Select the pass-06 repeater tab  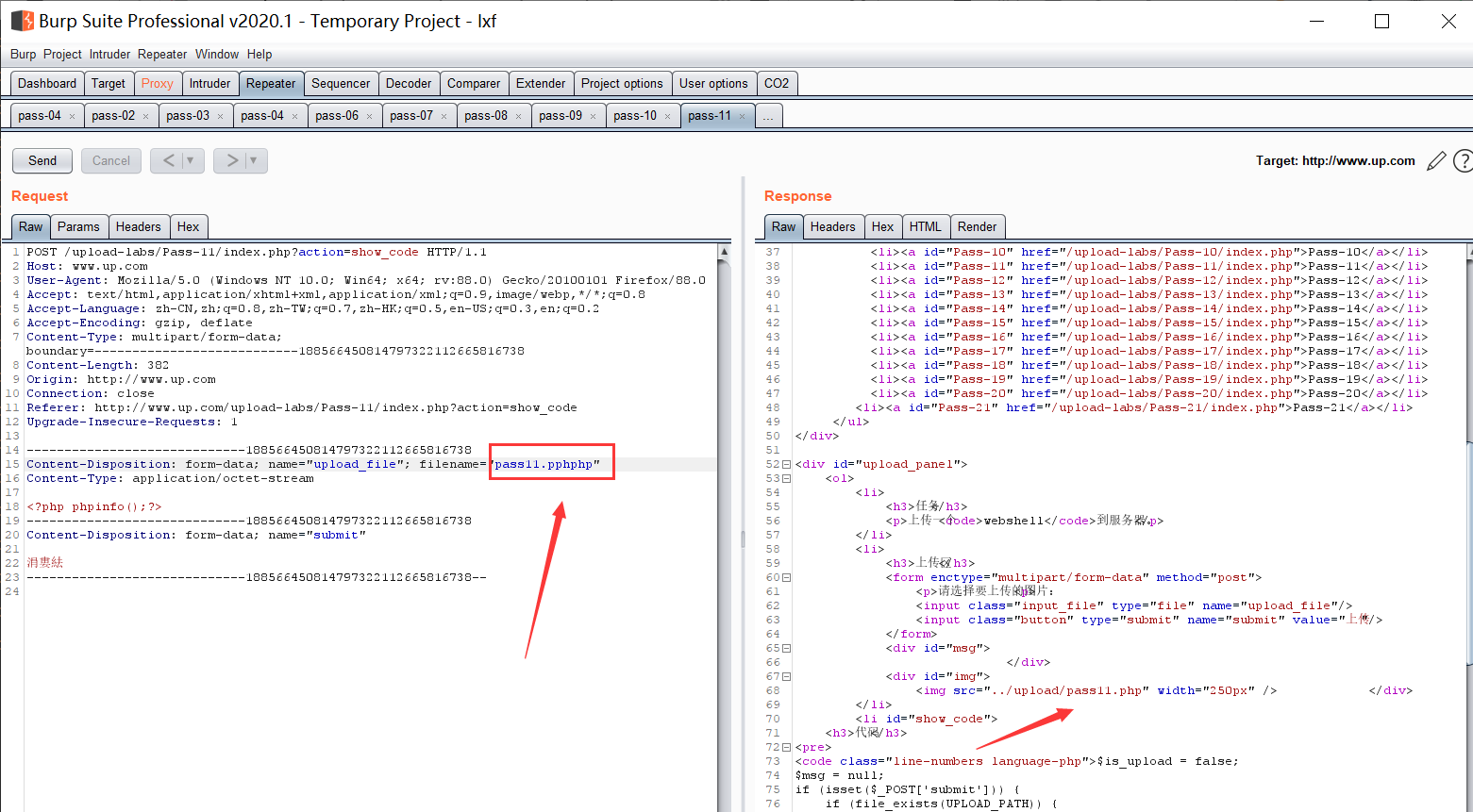337,115
